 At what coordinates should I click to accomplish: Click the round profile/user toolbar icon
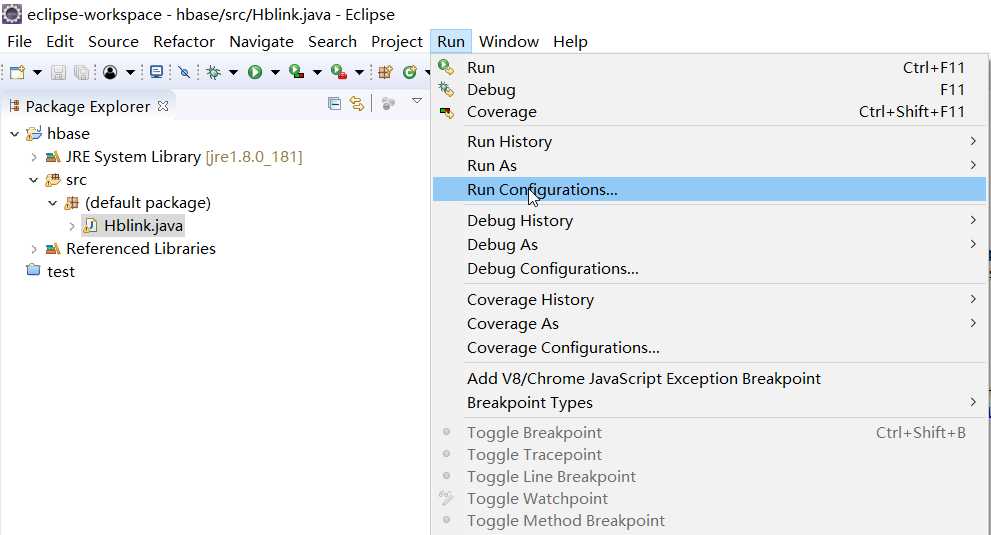tap(110, 72)
